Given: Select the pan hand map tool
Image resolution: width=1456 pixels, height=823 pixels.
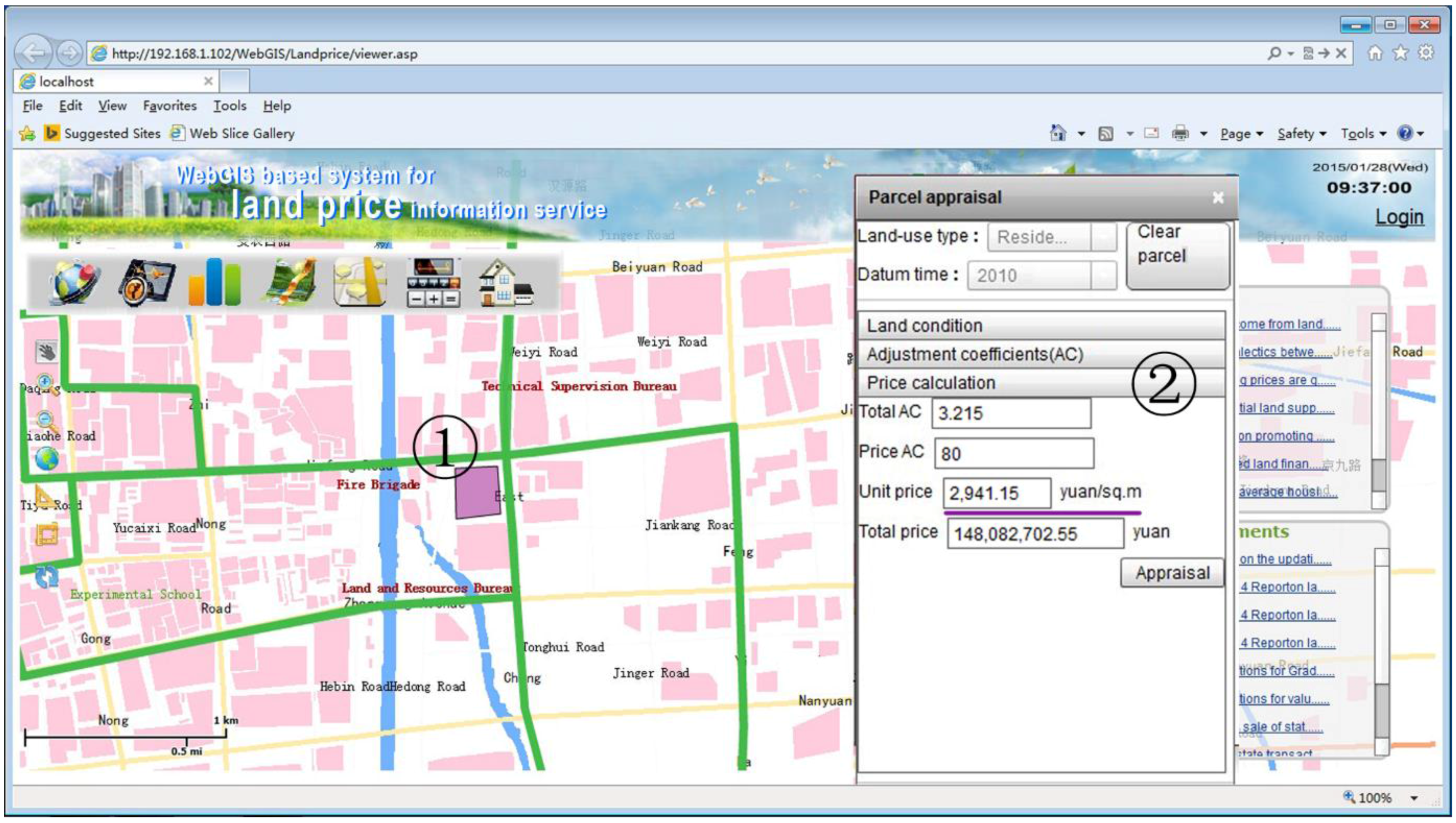Looking at the screenshot, I should coord(46,352).
